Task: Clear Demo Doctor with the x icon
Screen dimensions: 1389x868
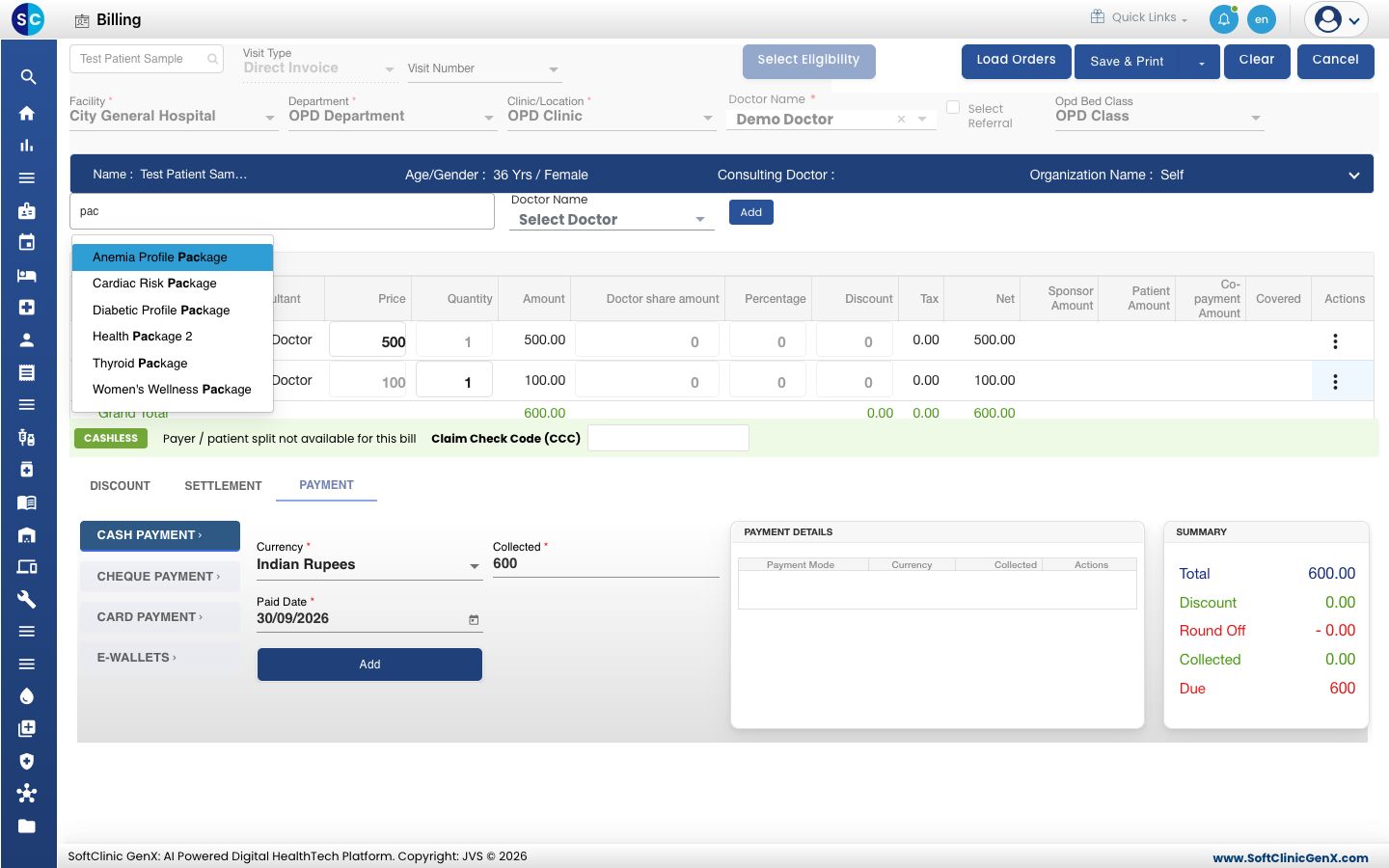Action: pos(901,120)
